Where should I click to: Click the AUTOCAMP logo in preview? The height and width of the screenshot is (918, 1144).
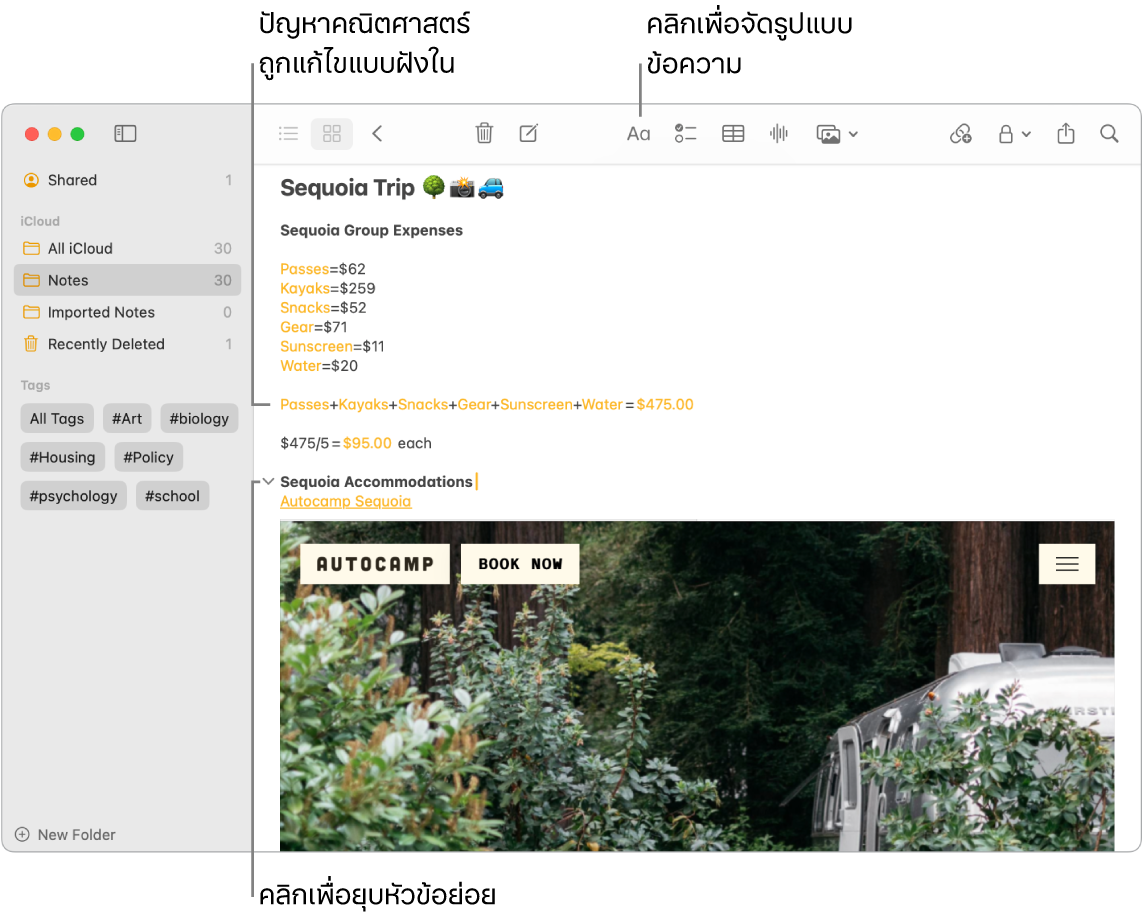pyautogui.click(x=375, y=564)
